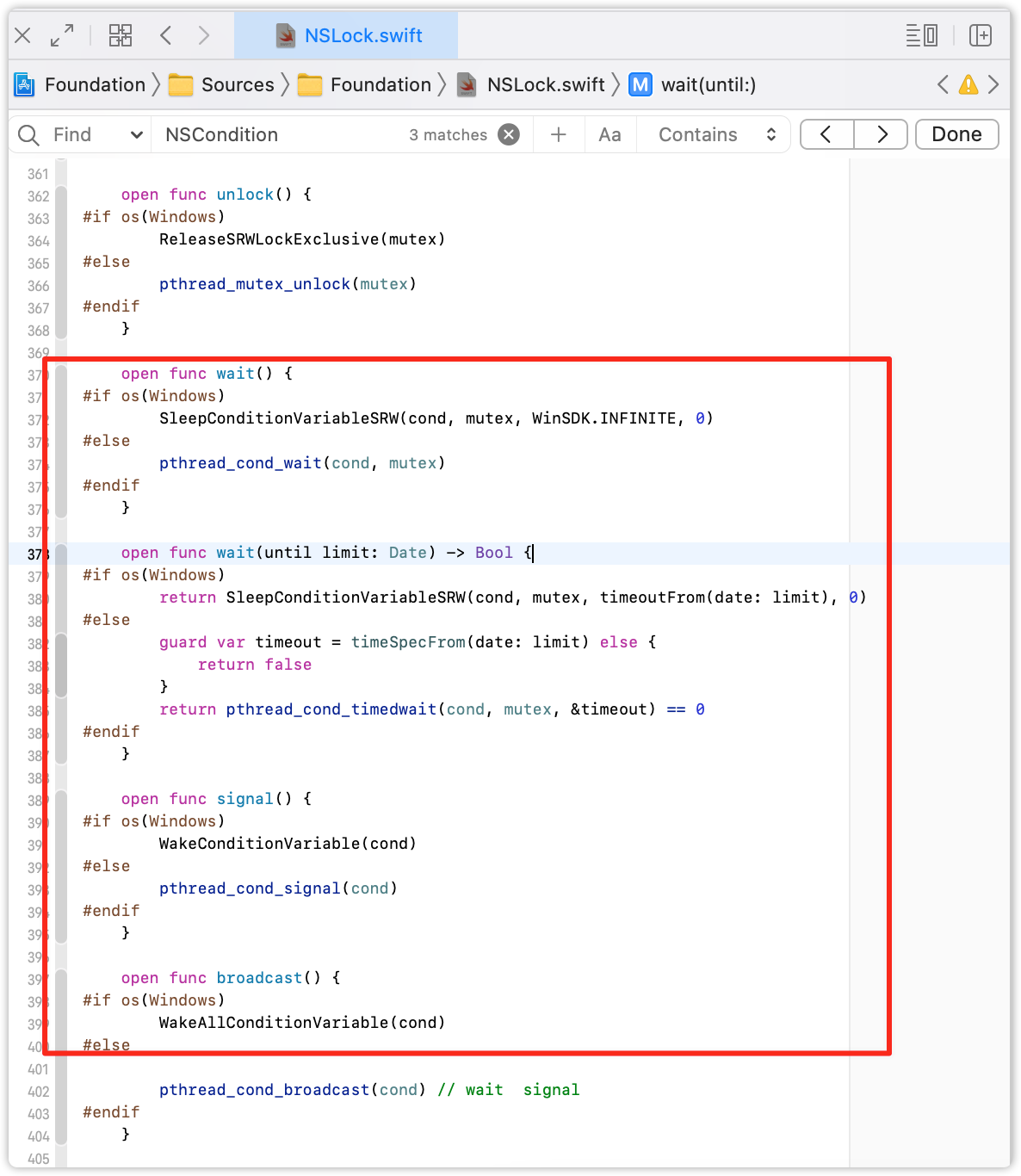Click the "open func unlock()" line
The image size is (1021, 1176).
(216, 195)
